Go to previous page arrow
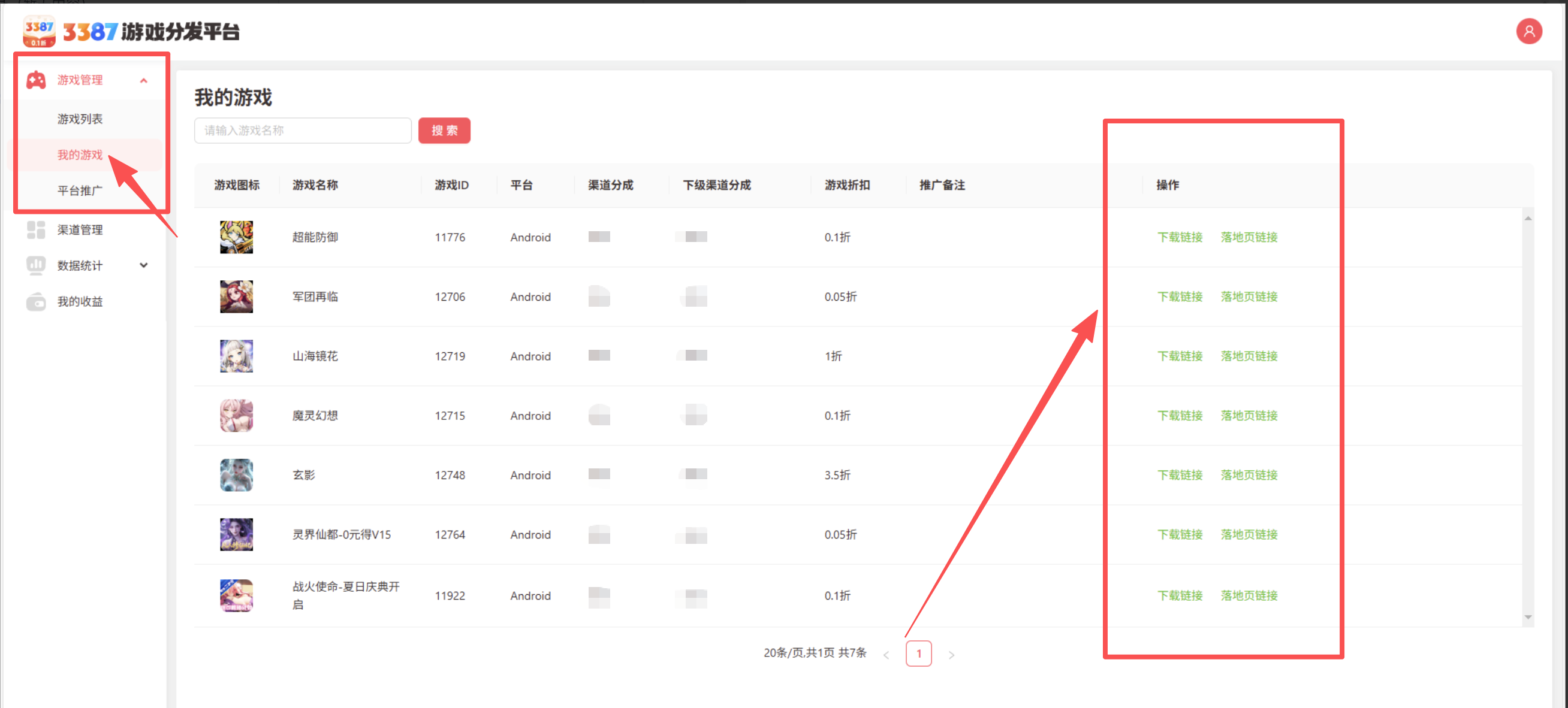Image resolution: width=1568 pixels, height=708 pixels. pos(886,655)
